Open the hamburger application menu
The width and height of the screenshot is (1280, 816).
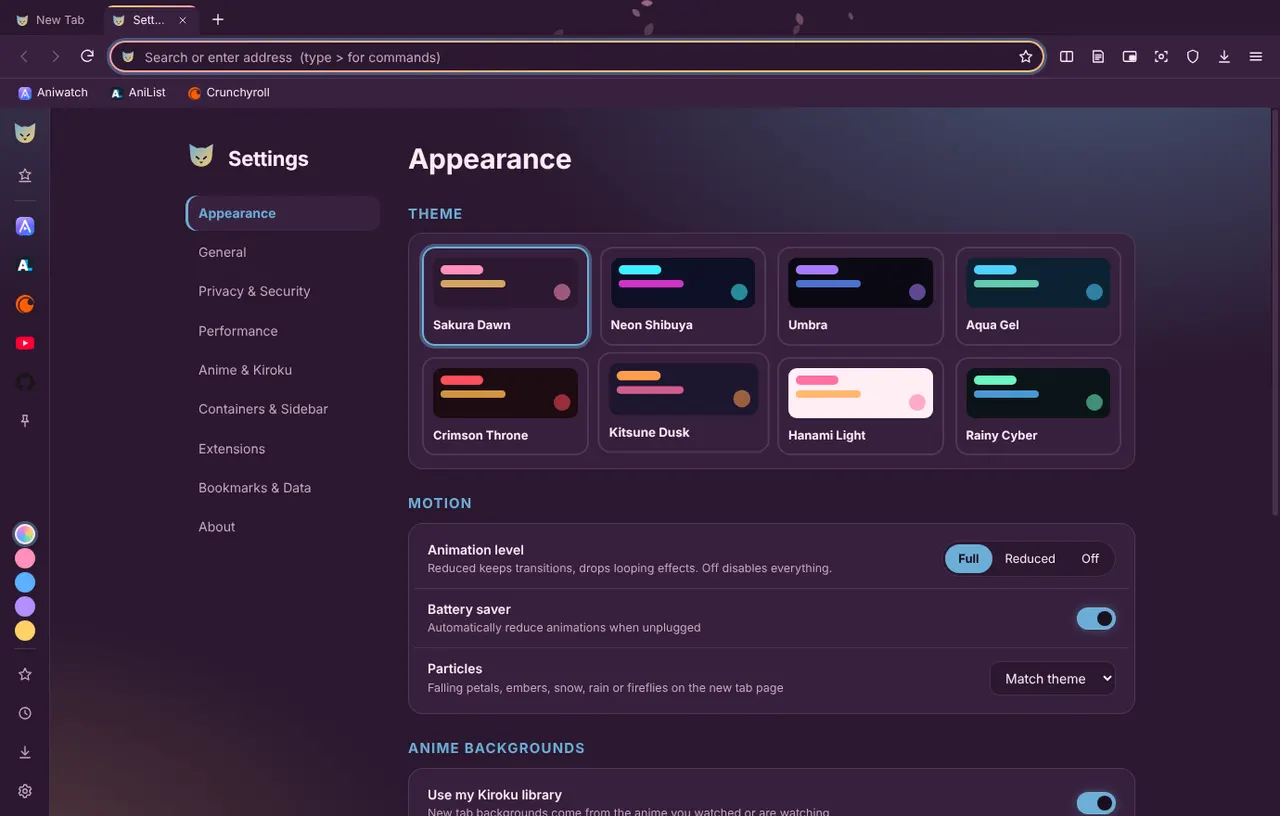coord(1255,57)
